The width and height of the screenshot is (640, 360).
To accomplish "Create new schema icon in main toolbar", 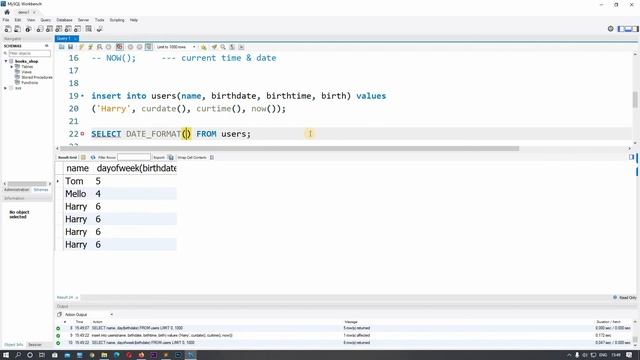I will [x=40, y=29].
